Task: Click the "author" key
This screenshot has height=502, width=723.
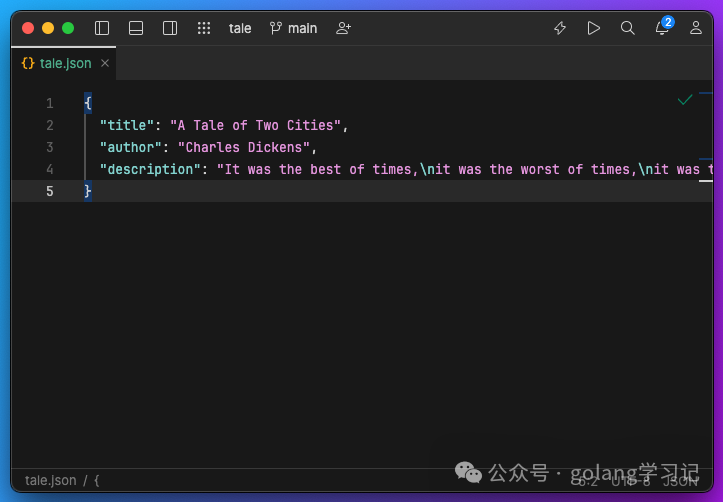Action: 131,148
